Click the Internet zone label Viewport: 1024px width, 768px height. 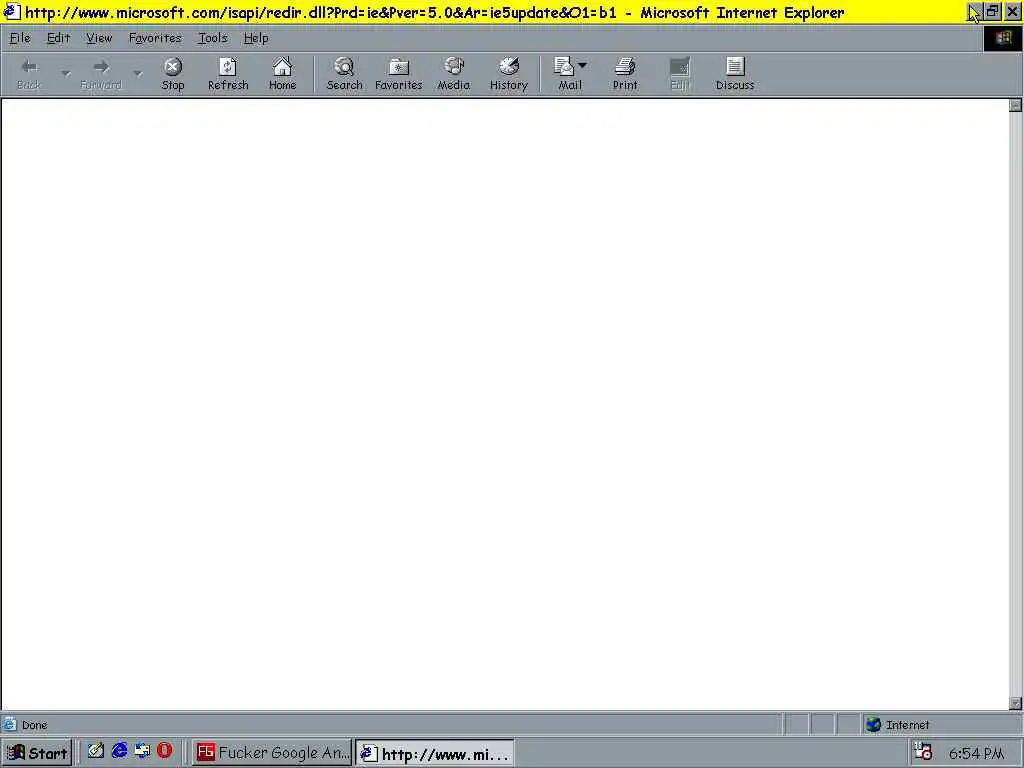(907, 725)
